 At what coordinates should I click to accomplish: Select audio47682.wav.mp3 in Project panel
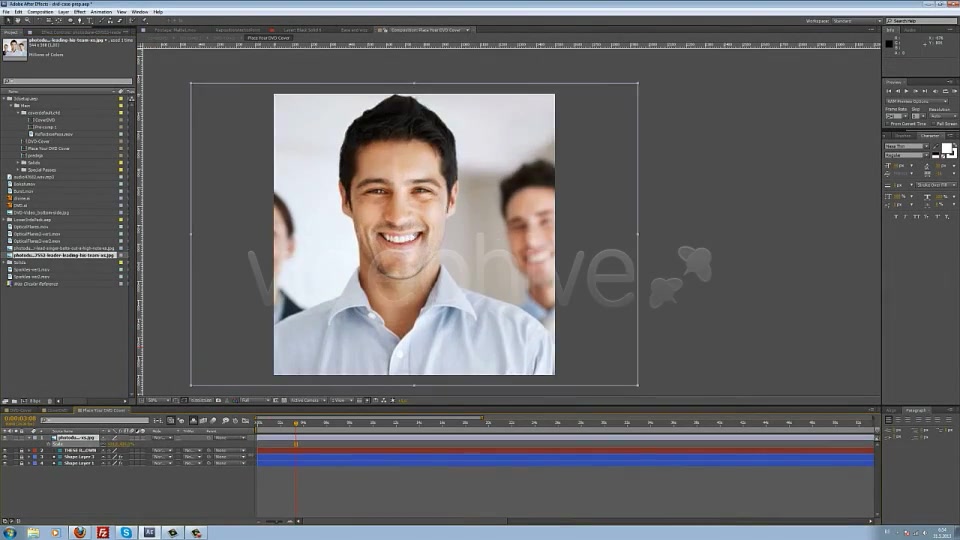point(34,177)
